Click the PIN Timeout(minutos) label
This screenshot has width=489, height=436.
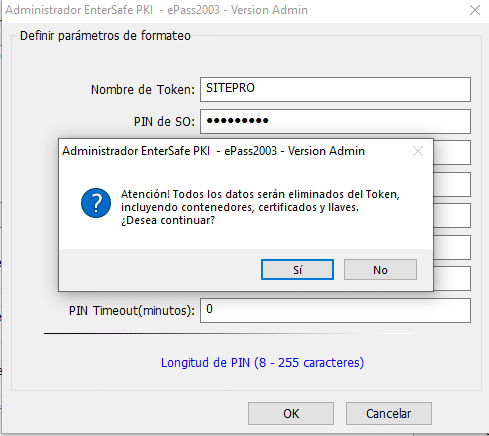132,311
